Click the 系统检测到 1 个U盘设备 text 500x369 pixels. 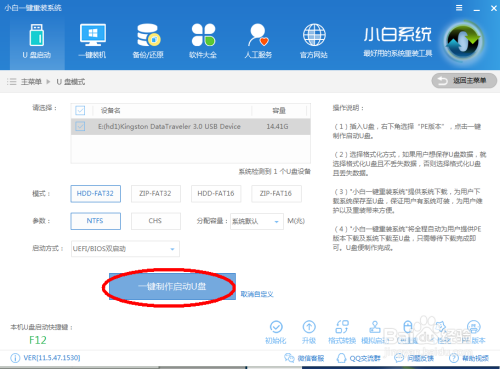pos(274,172)
